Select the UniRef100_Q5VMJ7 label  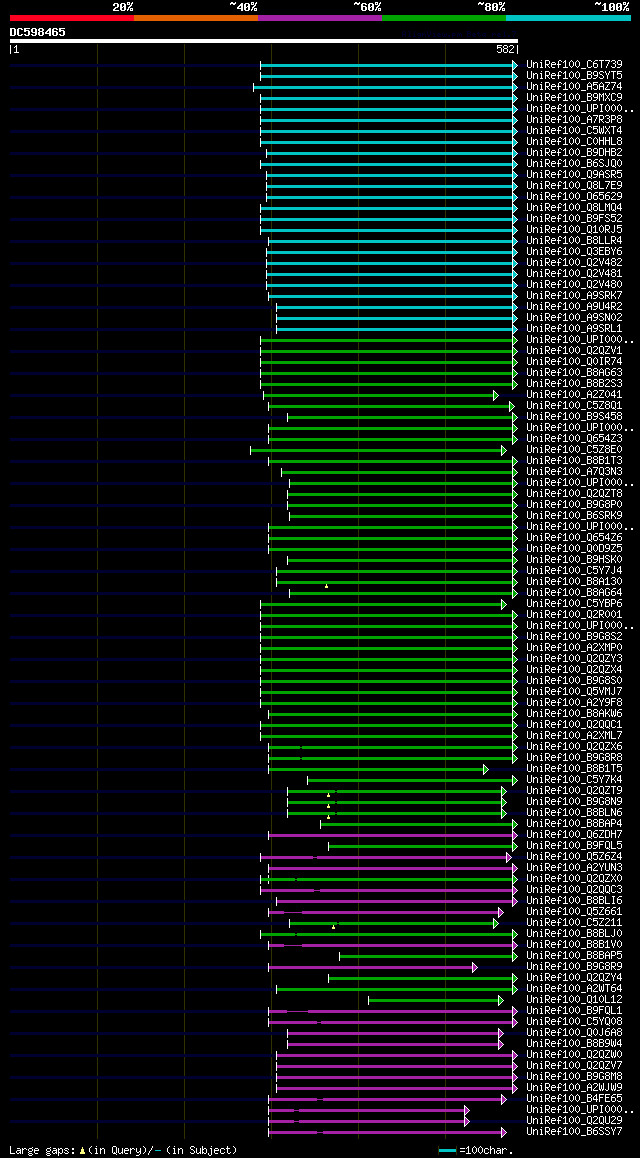pos(574,692)
